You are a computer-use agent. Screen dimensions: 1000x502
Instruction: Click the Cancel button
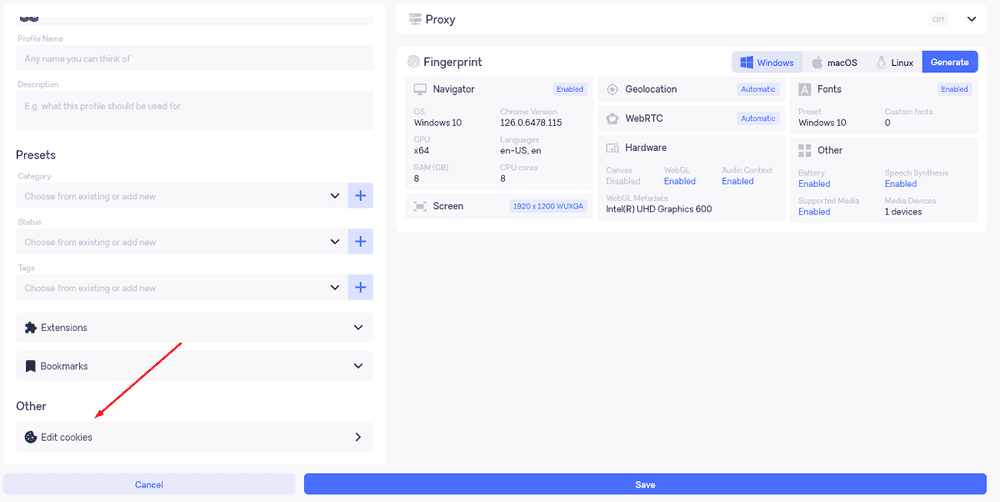149,484
